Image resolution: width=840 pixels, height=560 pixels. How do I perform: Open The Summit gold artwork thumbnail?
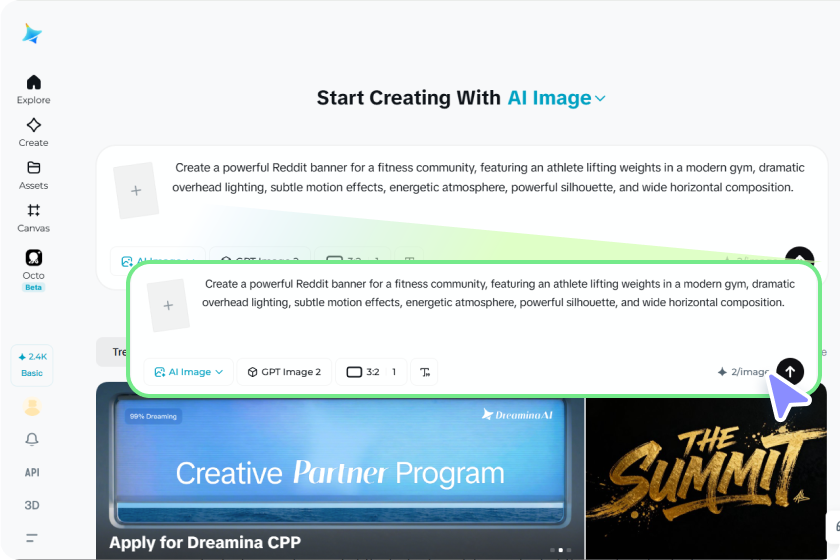click(x=706, y=479)
